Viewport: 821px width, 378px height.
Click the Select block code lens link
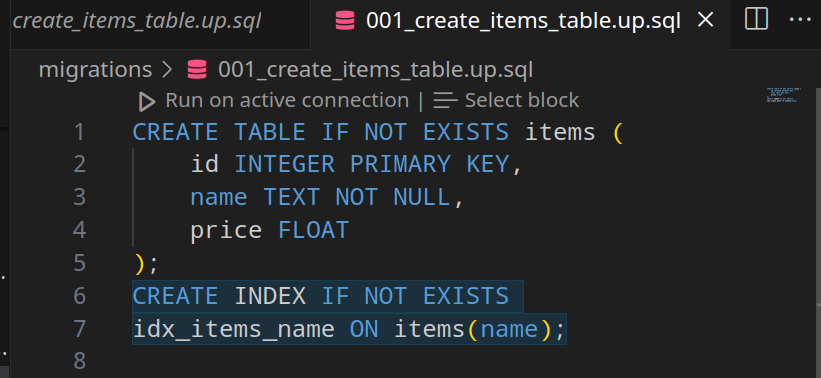tap(522, 101)
